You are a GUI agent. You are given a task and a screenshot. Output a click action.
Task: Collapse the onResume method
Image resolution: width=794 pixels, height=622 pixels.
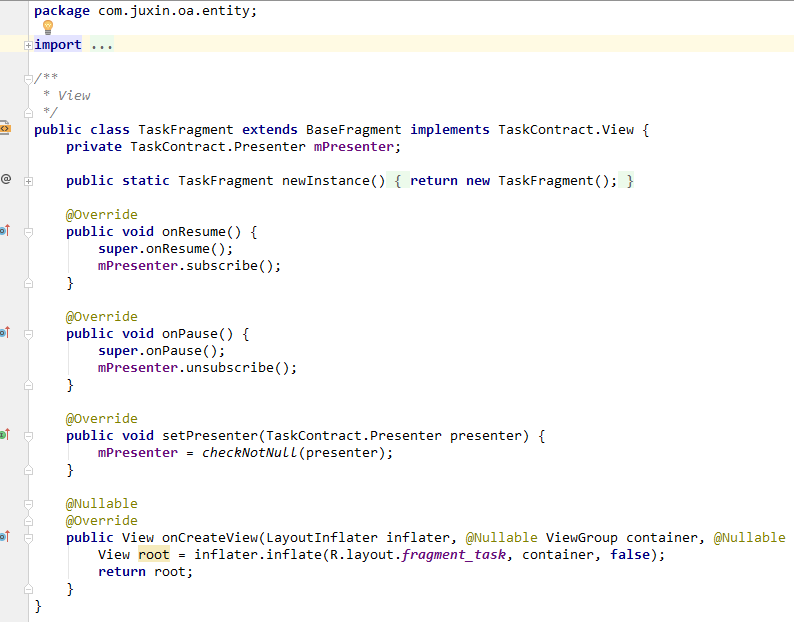(28, 232)
